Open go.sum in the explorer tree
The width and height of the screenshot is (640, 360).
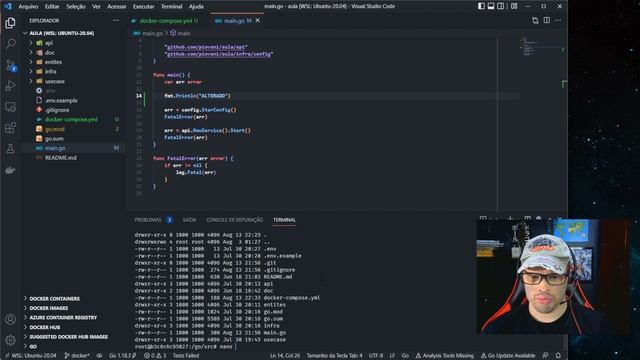[54, 138]
